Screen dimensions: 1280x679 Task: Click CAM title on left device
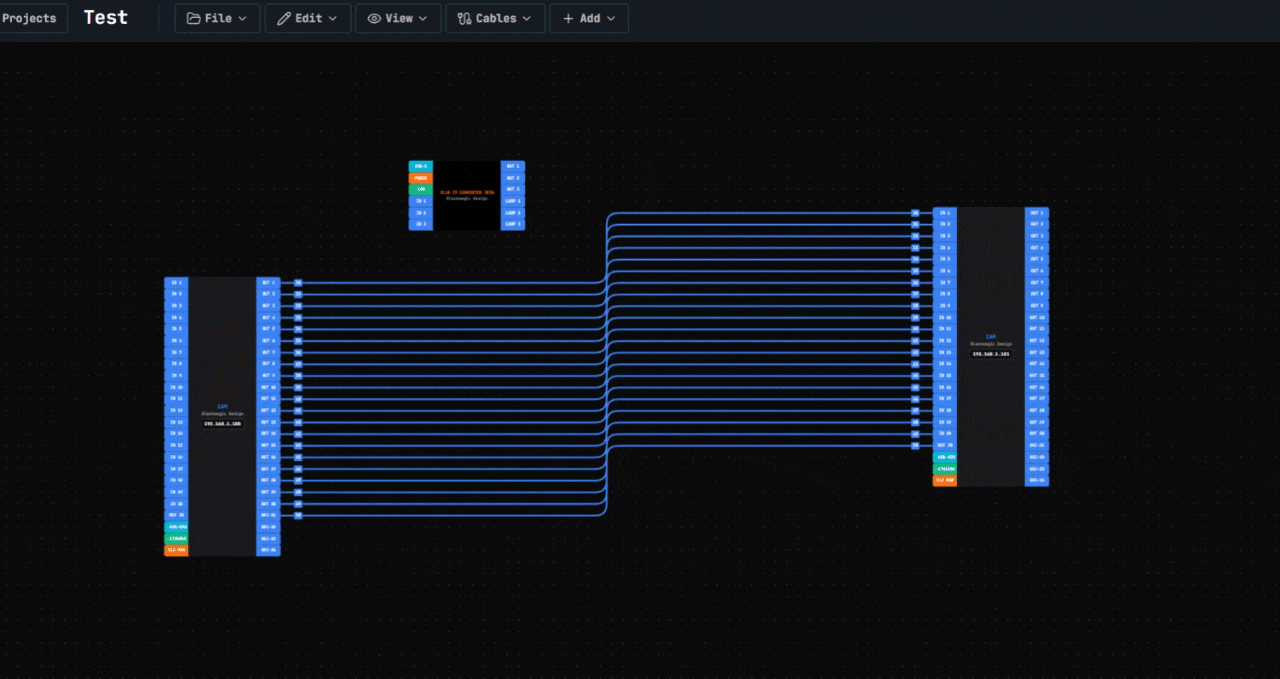222,407
